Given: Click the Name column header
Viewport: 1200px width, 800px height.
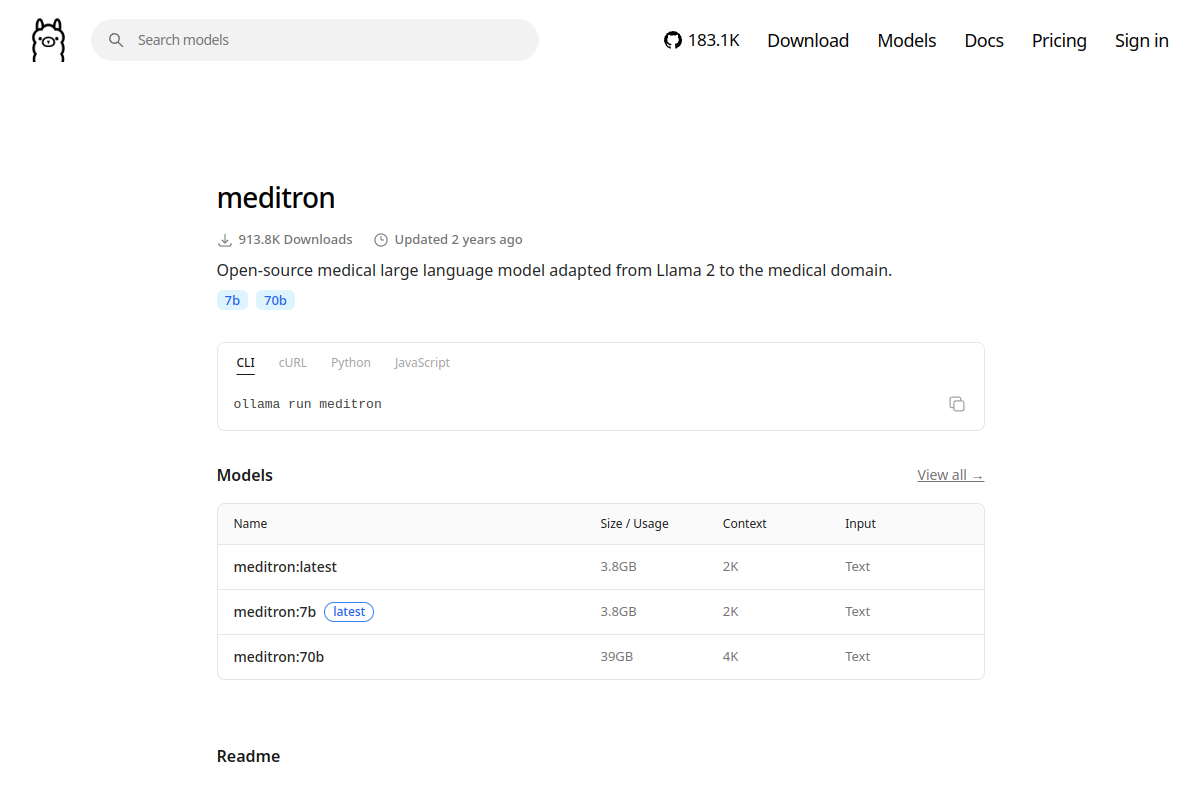Looking at the screenshot, I should click(x=250, y=524).
